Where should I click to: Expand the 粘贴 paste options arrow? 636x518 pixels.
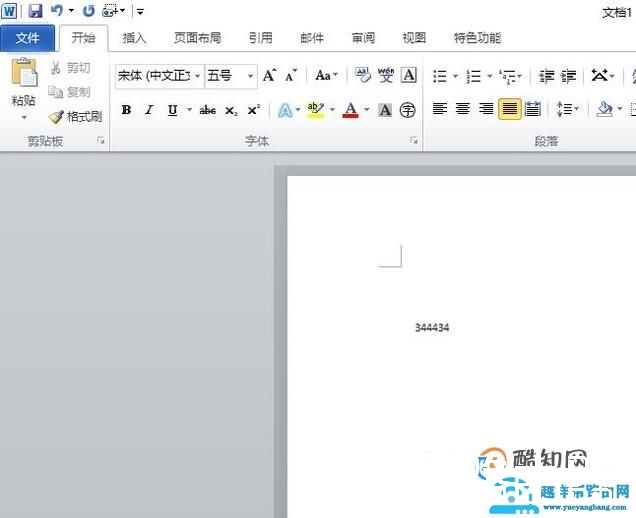tap(24, 118)
